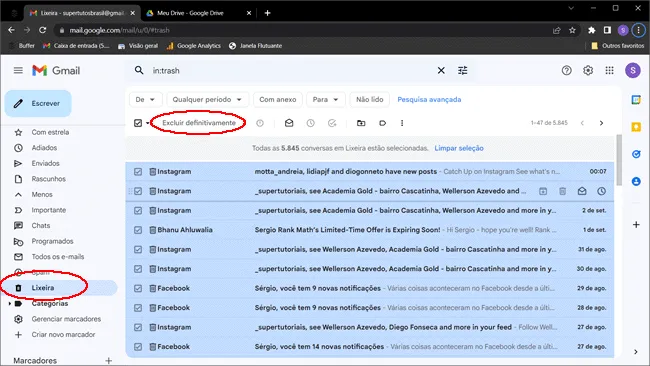Bookmark this page star icon
650x366 pixels.
pos(572,30)
